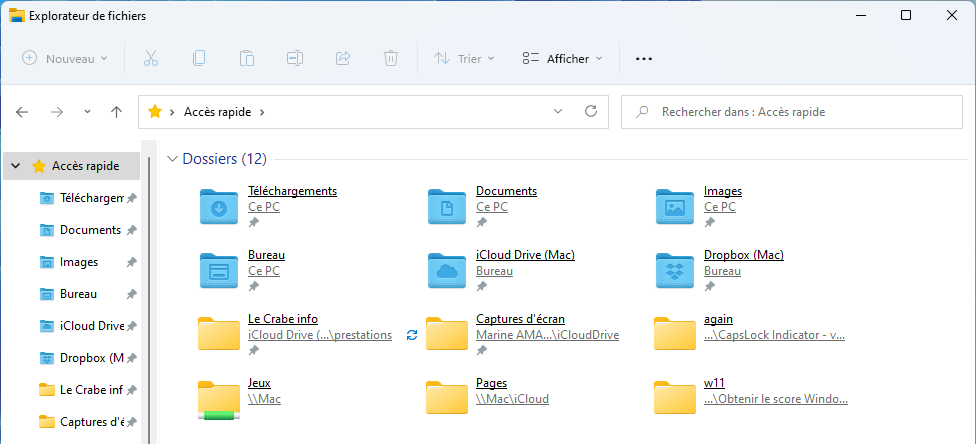Open recent locations chevron beside forward arrow
This screenshot has width=976, height=444.
pyautogui.click(x=87, y=112)
